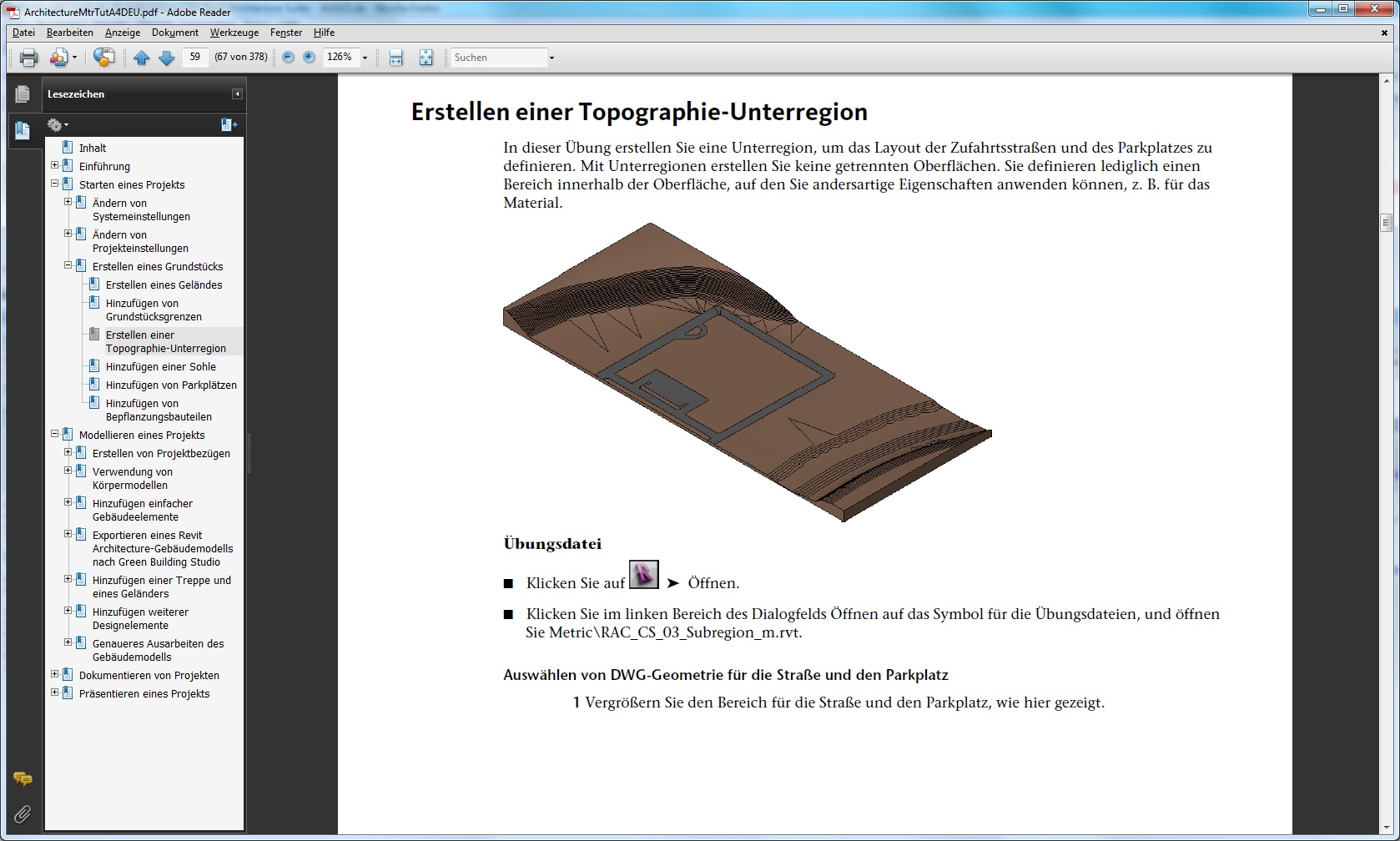This screenshot has width=1400, height=841.
Task: Open the collaborate/share people icon
Action: coord(58,58)
